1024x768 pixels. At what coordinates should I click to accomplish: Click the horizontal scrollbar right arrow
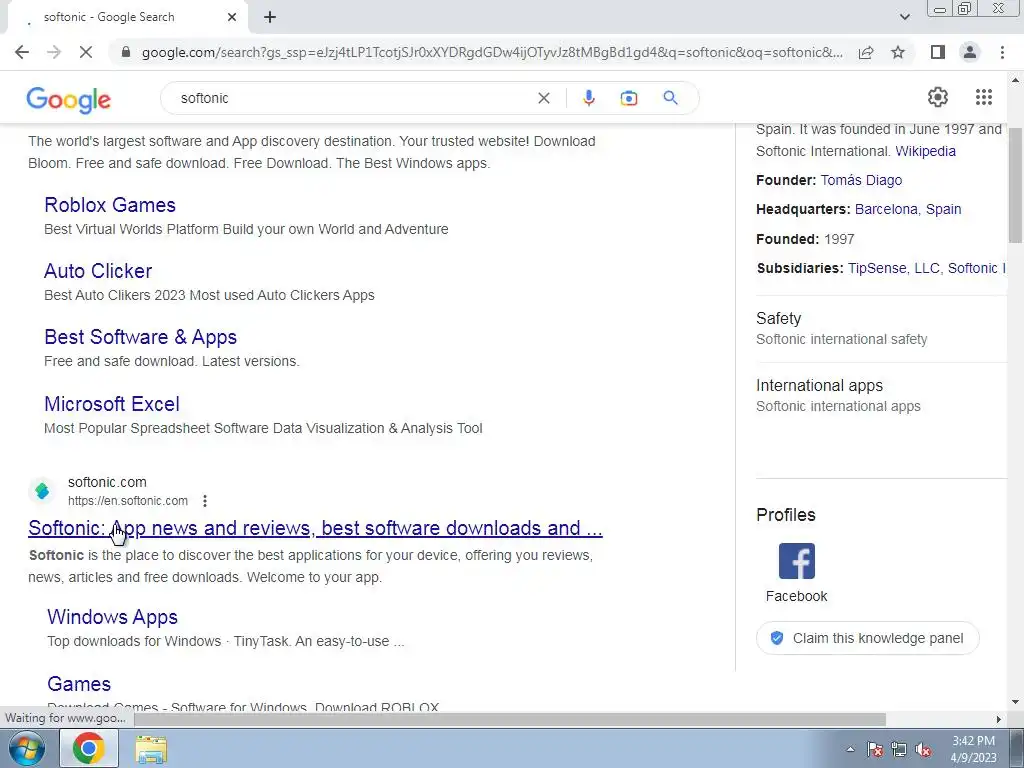pos(998,719)
